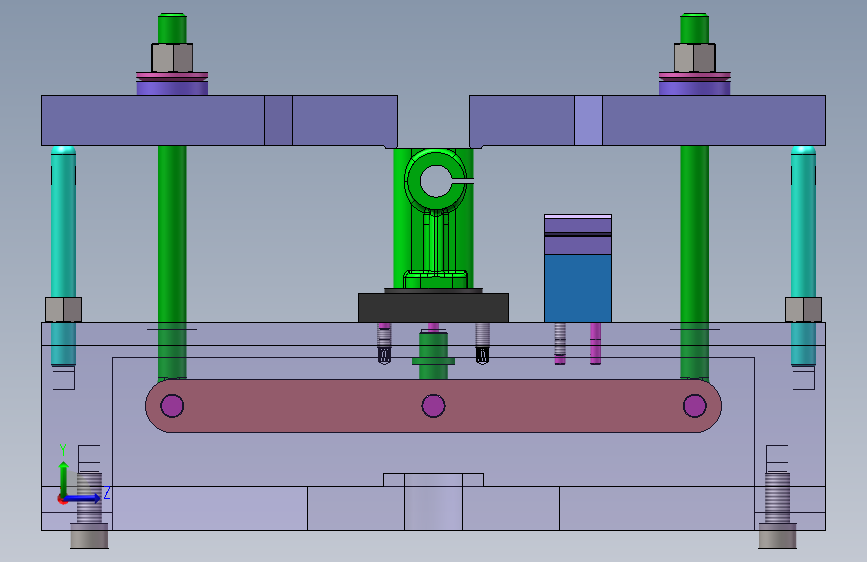Select the dark gray plate under green clamp
The height and width of the screenshot is (562, 867).
coord(434,308)
